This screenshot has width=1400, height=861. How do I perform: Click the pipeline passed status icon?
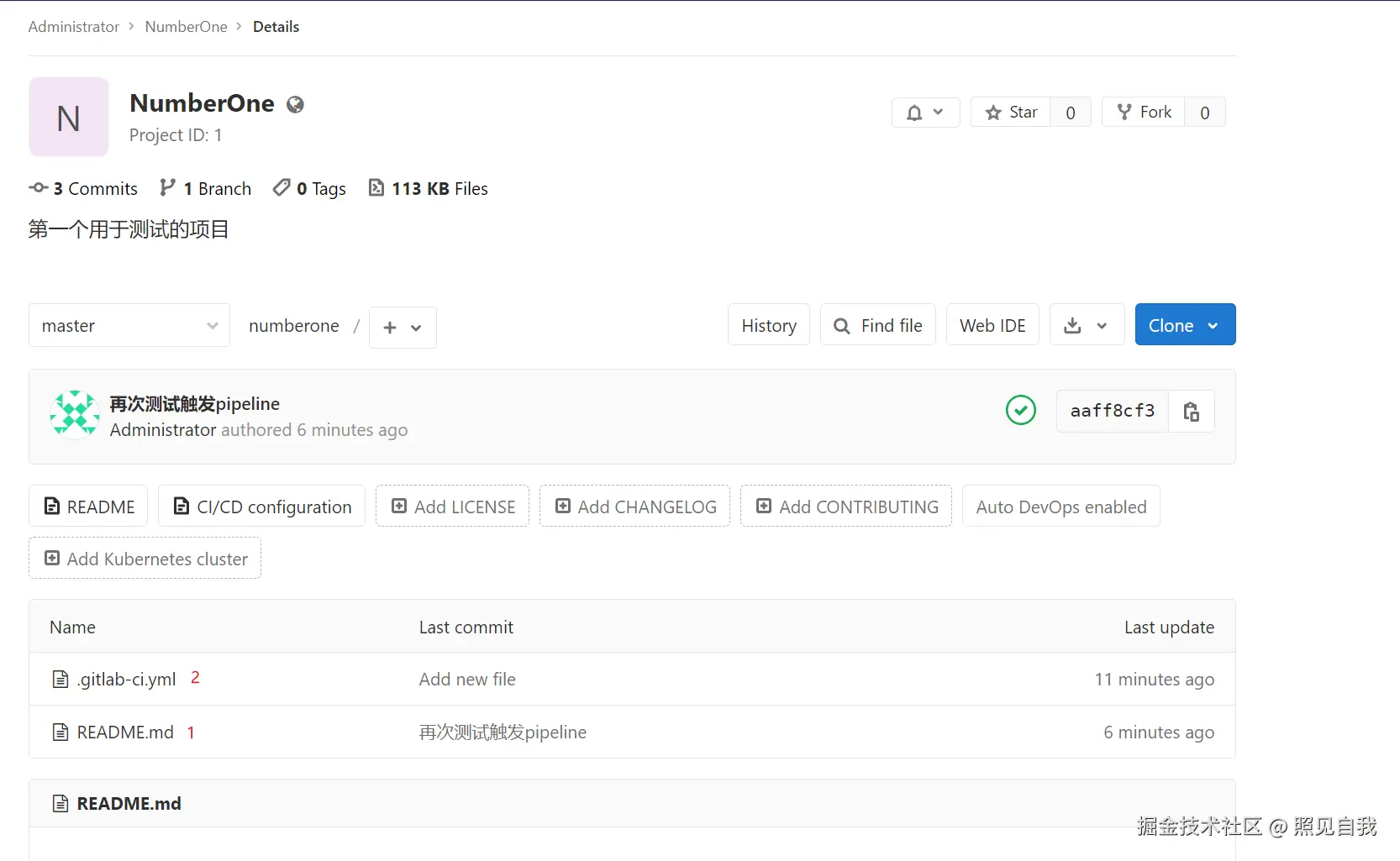(1021, 410)
